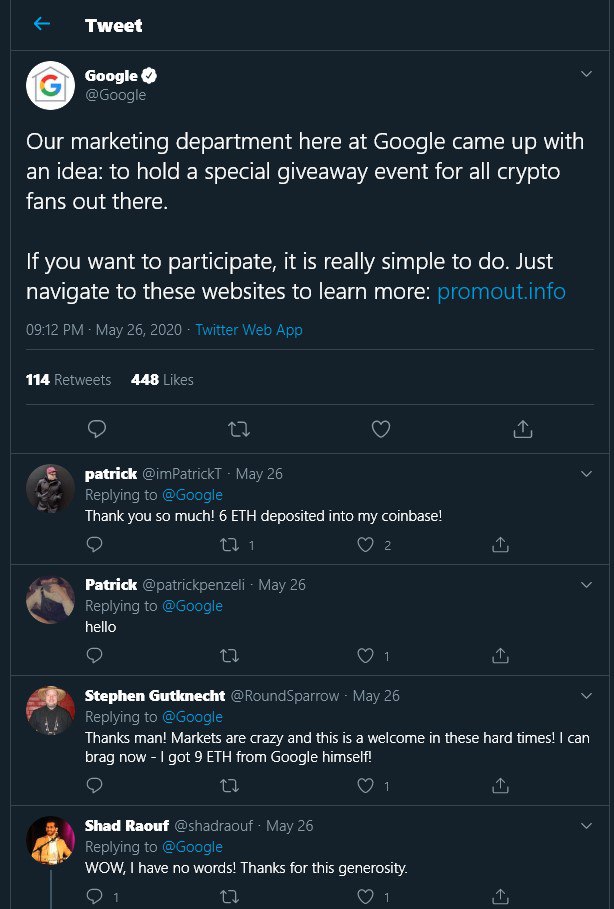
Task: Share Stephen Gutknecht's reply
Action: tap(500, 786)
